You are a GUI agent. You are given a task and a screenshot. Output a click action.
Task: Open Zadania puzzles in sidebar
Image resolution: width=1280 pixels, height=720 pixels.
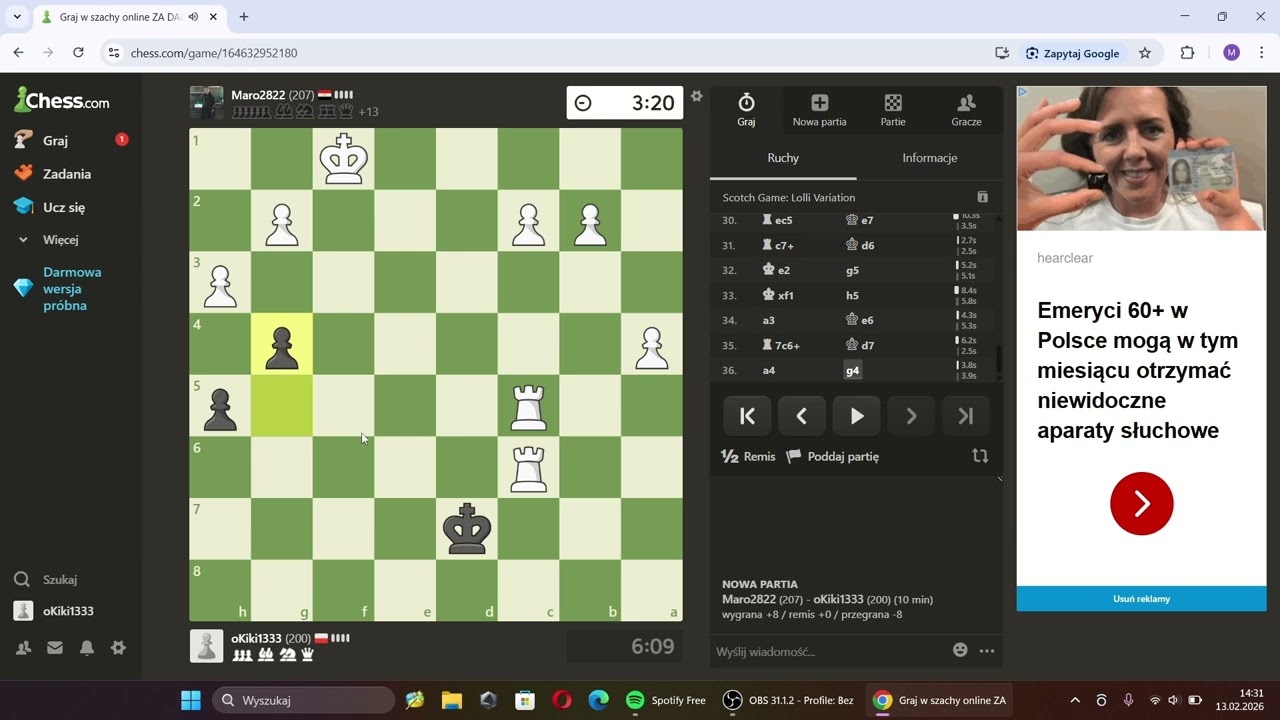(67, 174)
